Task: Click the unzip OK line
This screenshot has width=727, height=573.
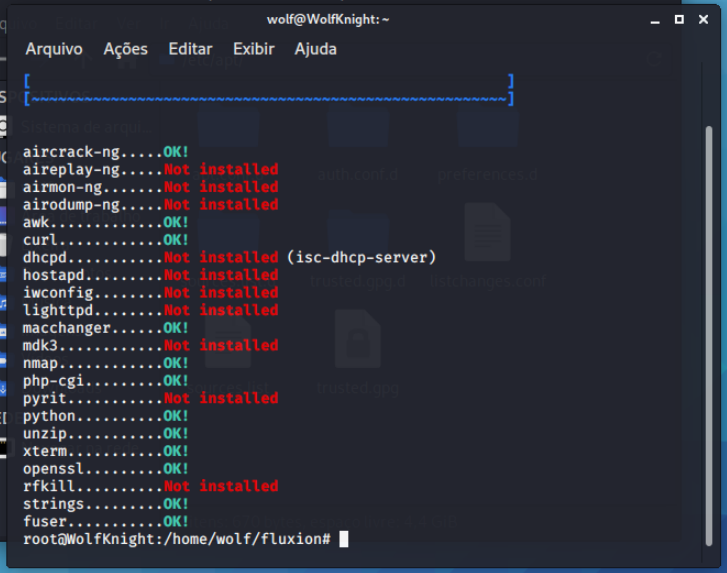Action: pos(106,434)
